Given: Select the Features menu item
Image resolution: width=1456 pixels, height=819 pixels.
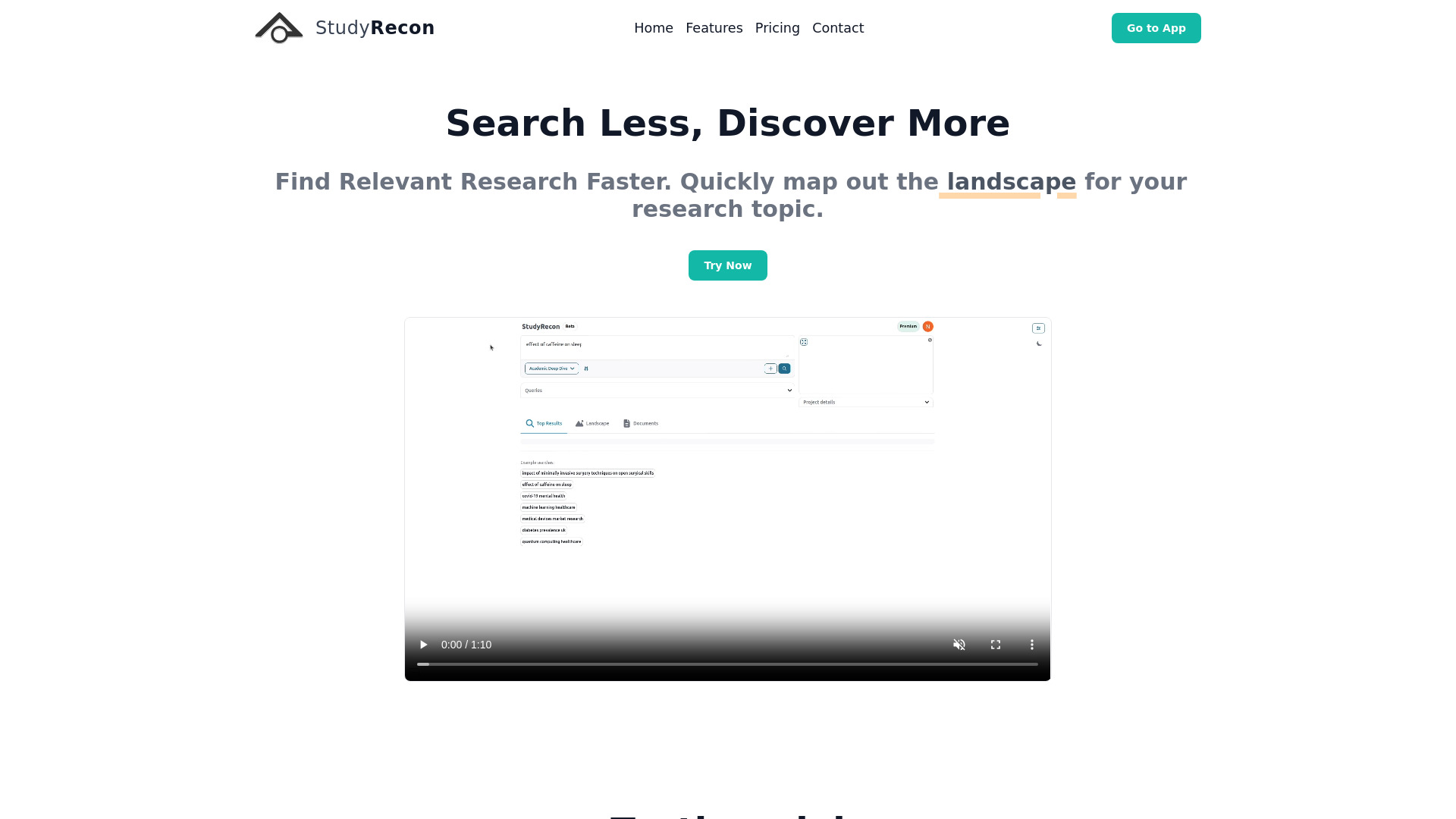Looking at the screenshot, I should pos(714,28).
